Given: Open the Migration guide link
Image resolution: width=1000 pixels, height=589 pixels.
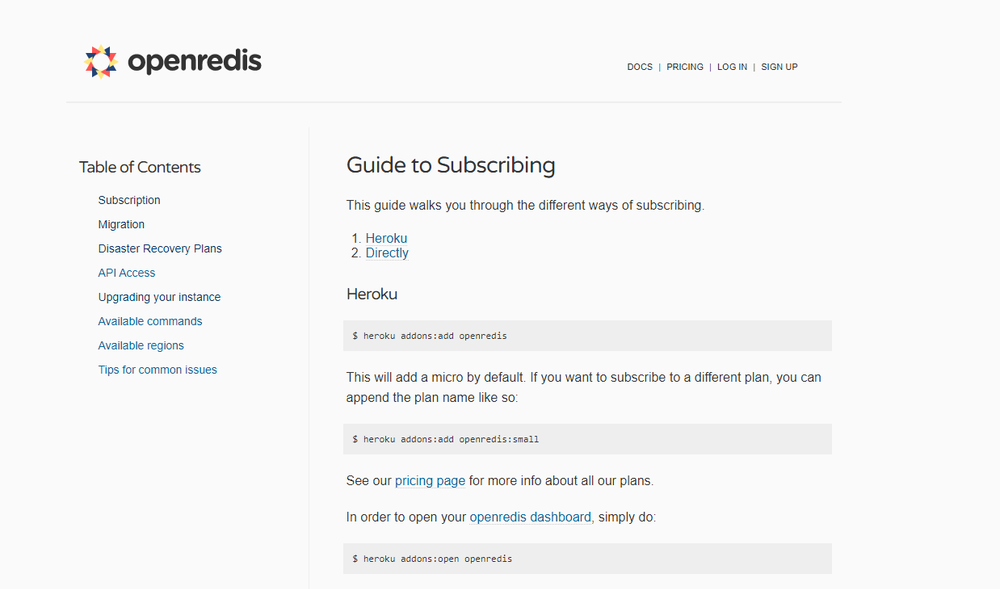Looking at the screenshot, I should click(121, 225).
